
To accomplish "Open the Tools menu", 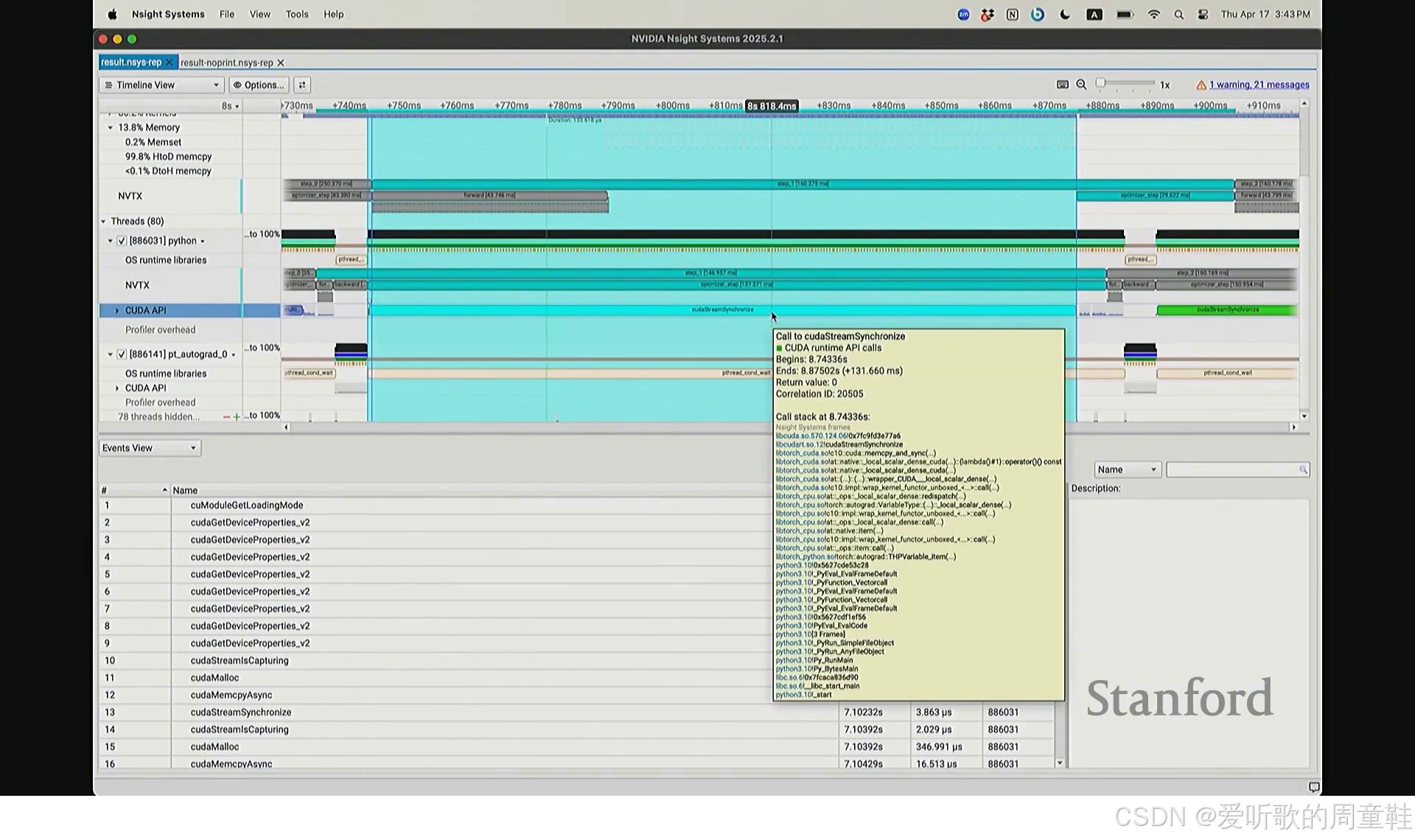I will point(297,15).
